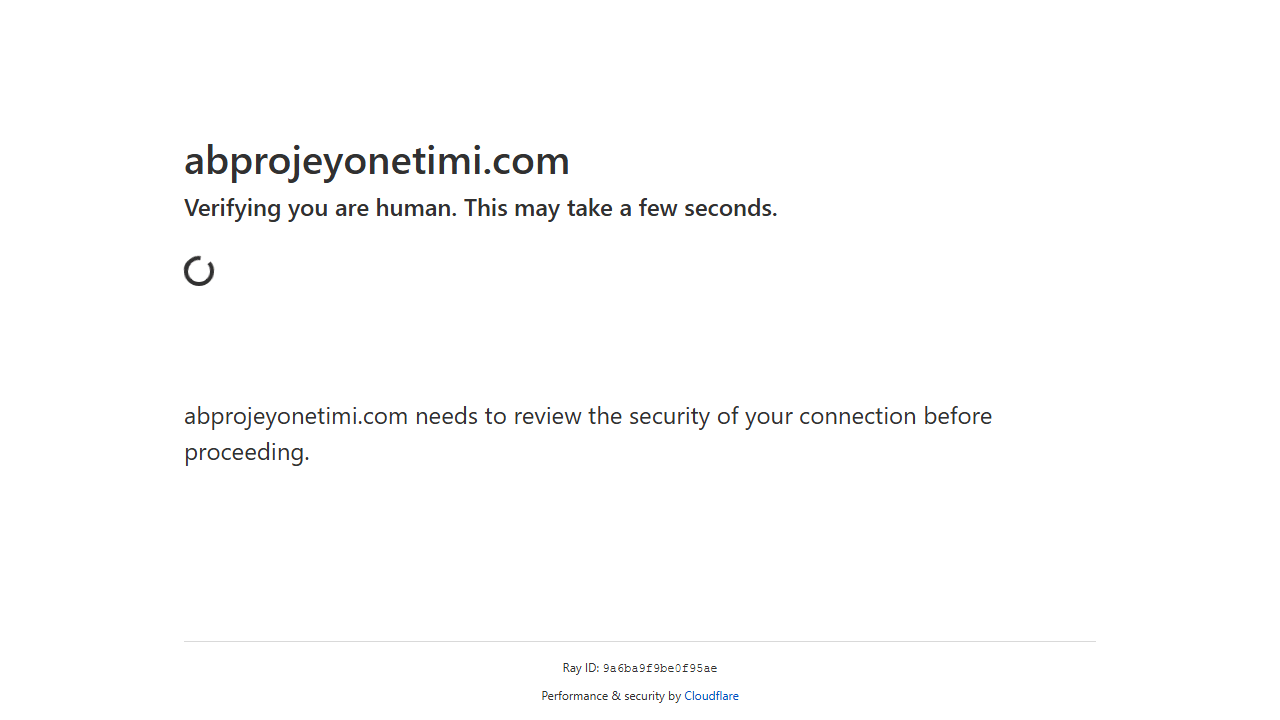Click the word "Verifying" in the subheading
Viewport: 1280px width, 720px height.
[232, 209]
